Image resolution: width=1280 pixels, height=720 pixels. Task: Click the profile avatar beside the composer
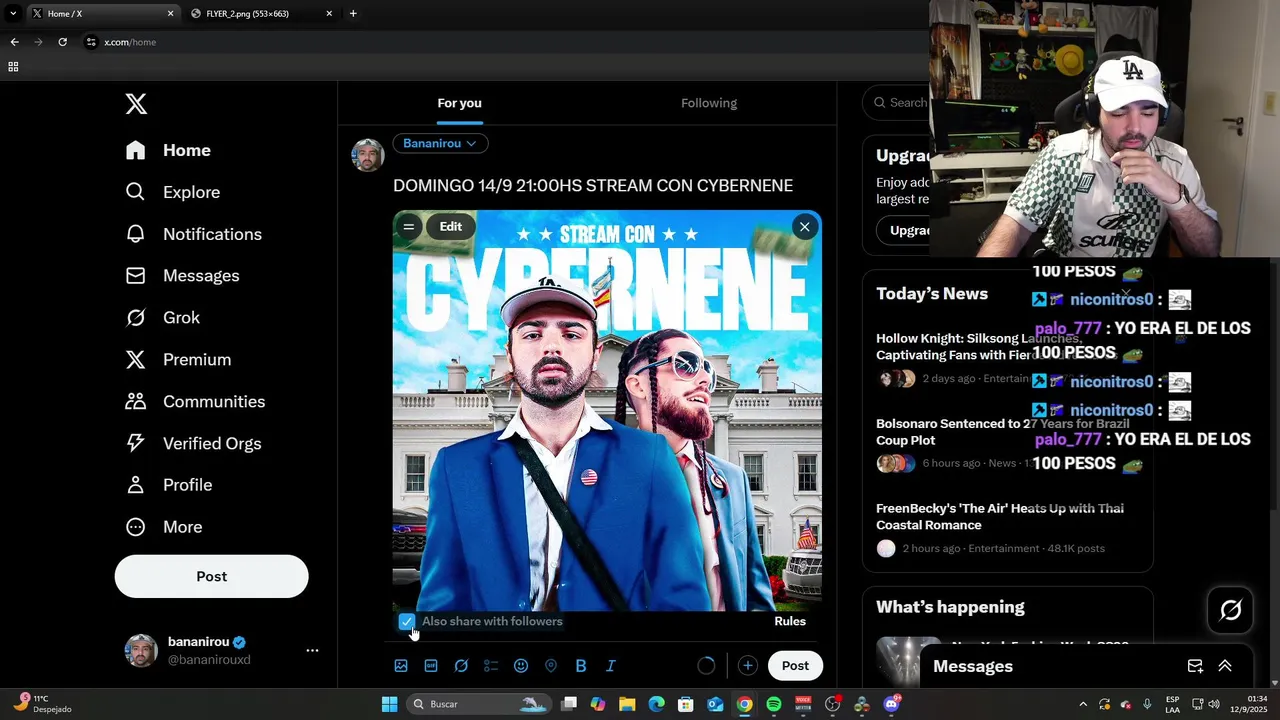coord(368,155)
